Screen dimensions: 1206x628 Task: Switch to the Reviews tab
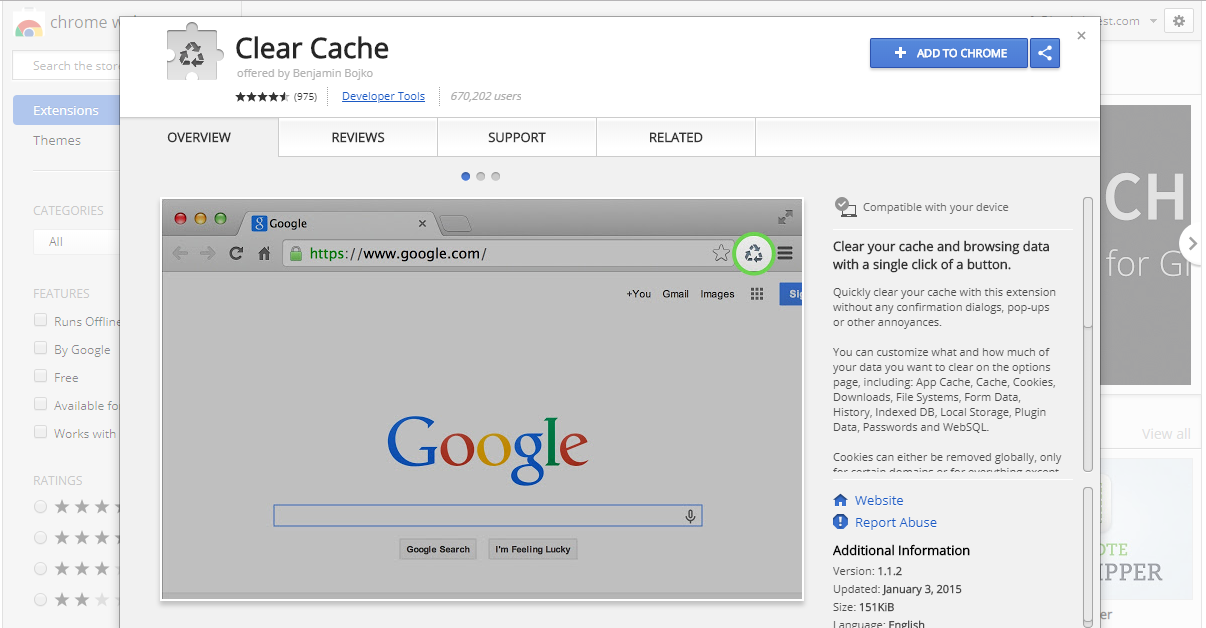click(358, 138)
